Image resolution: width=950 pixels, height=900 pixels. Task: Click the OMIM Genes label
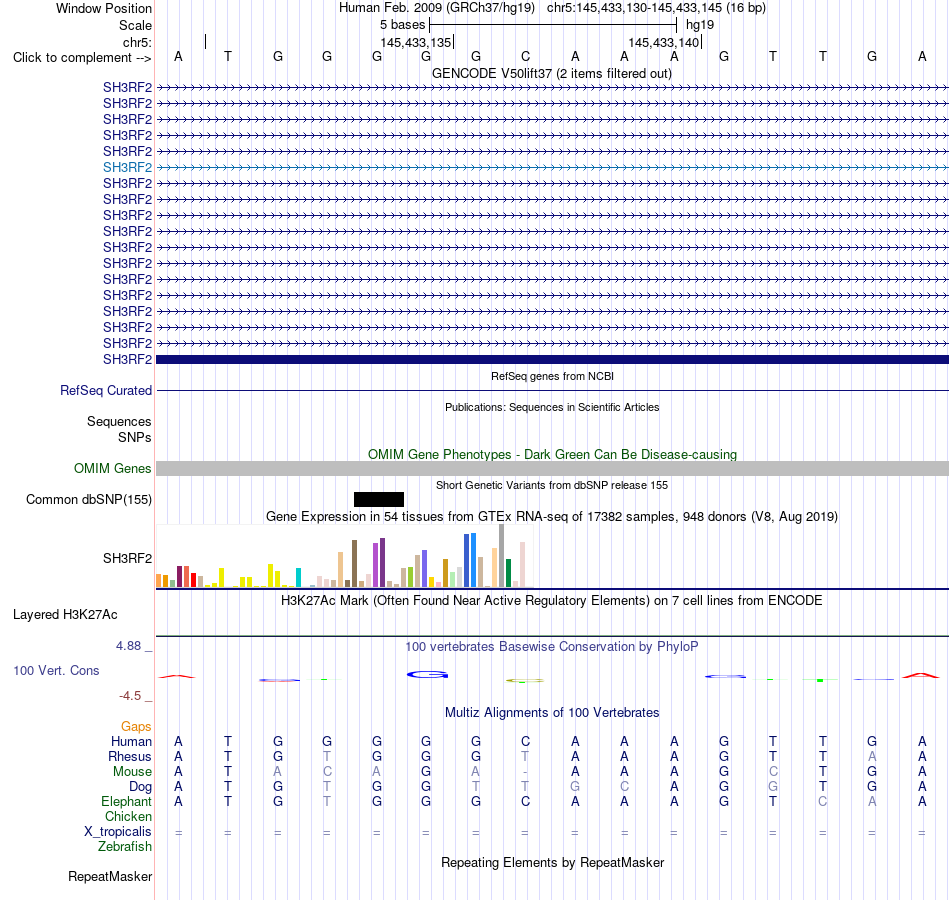pos(112,468)
